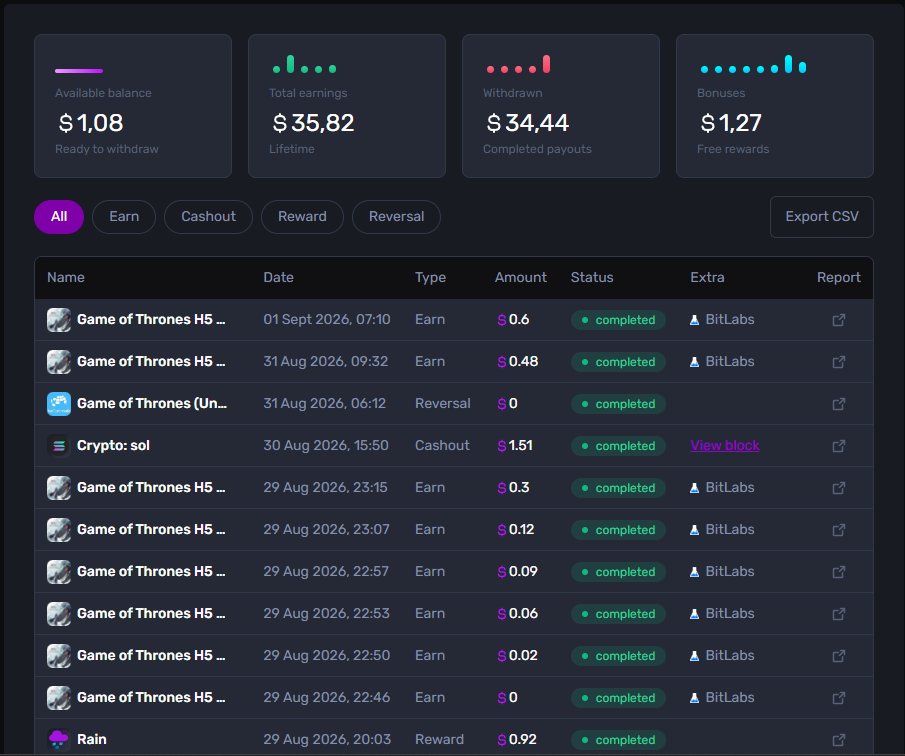The height and width of the screenshot is (756, 905).
Task: Click BitLabs flask icon in $0.6 row
Action: [694, 320]
